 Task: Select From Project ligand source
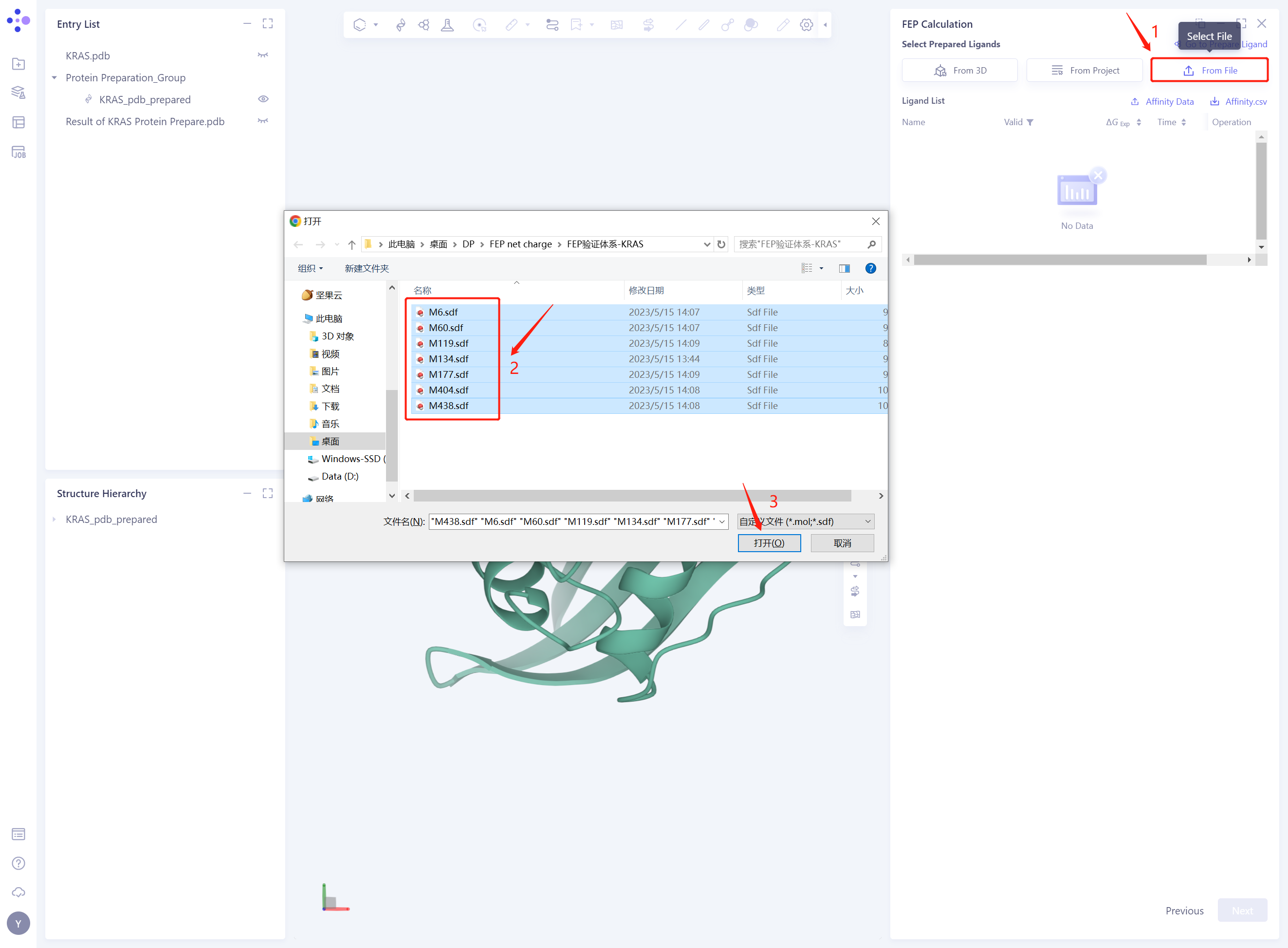tap(1085, 70)
